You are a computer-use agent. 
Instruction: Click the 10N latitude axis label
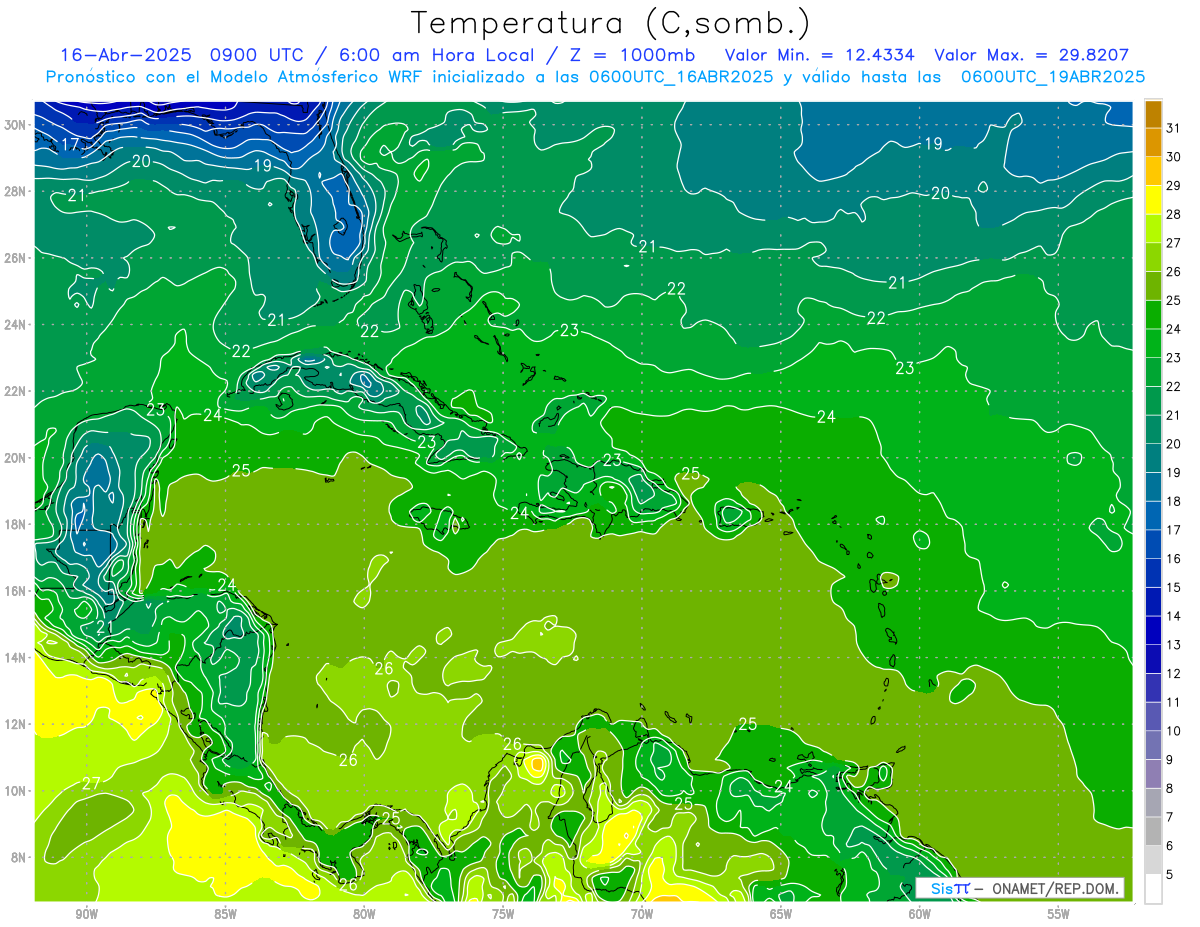click(x=15, y=790)
